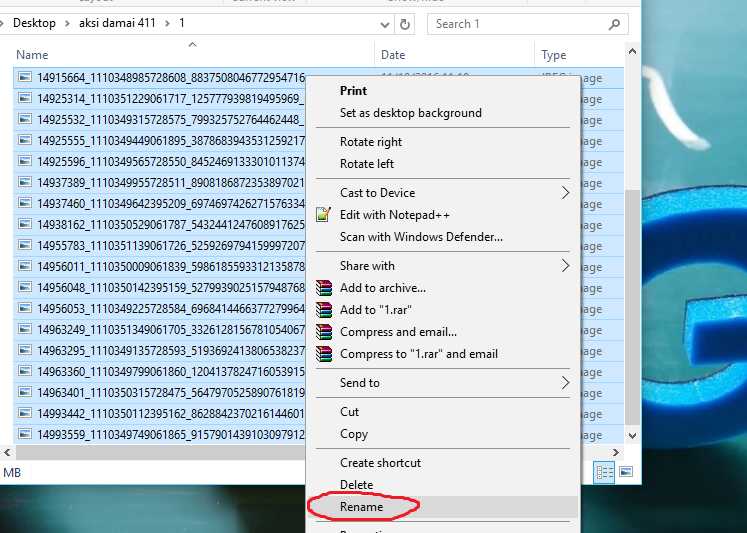Click the horizontal scrollbar right arrow
Screen dimensions: 747x533
coord(616,452)
